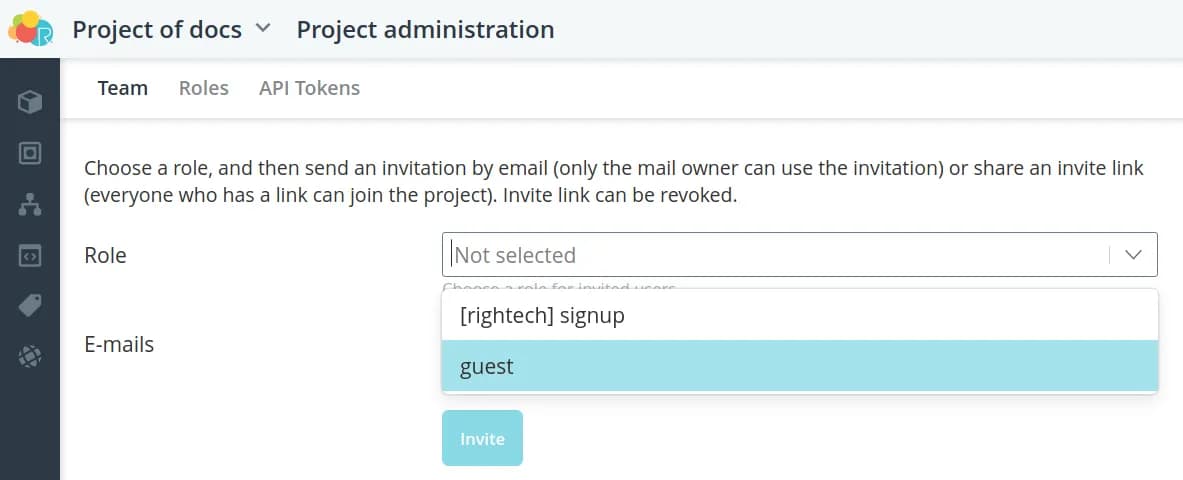Open the cube objects sidebar icon
Viewport: 1183px width, 480px height.
30,101
